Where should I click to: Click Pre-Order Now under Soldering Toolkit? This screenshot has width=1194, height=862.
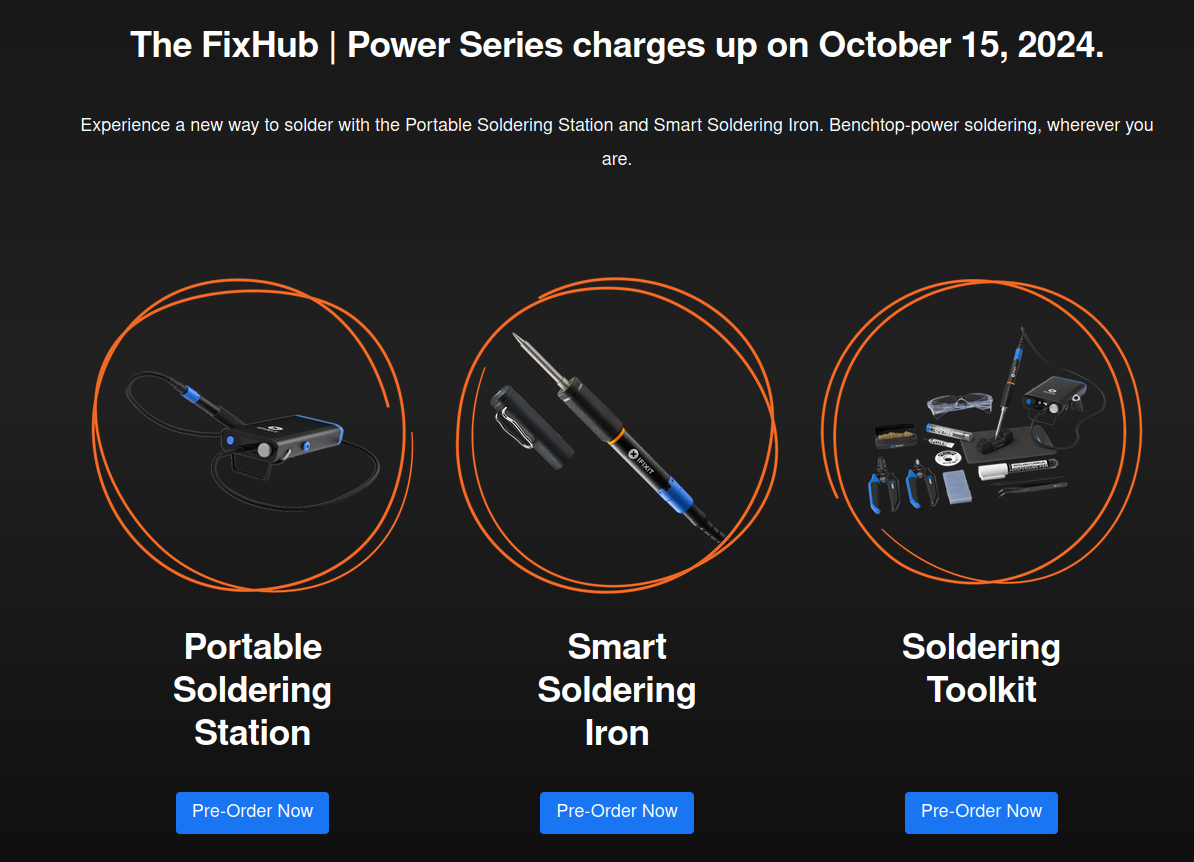click(x=981, y=812)
